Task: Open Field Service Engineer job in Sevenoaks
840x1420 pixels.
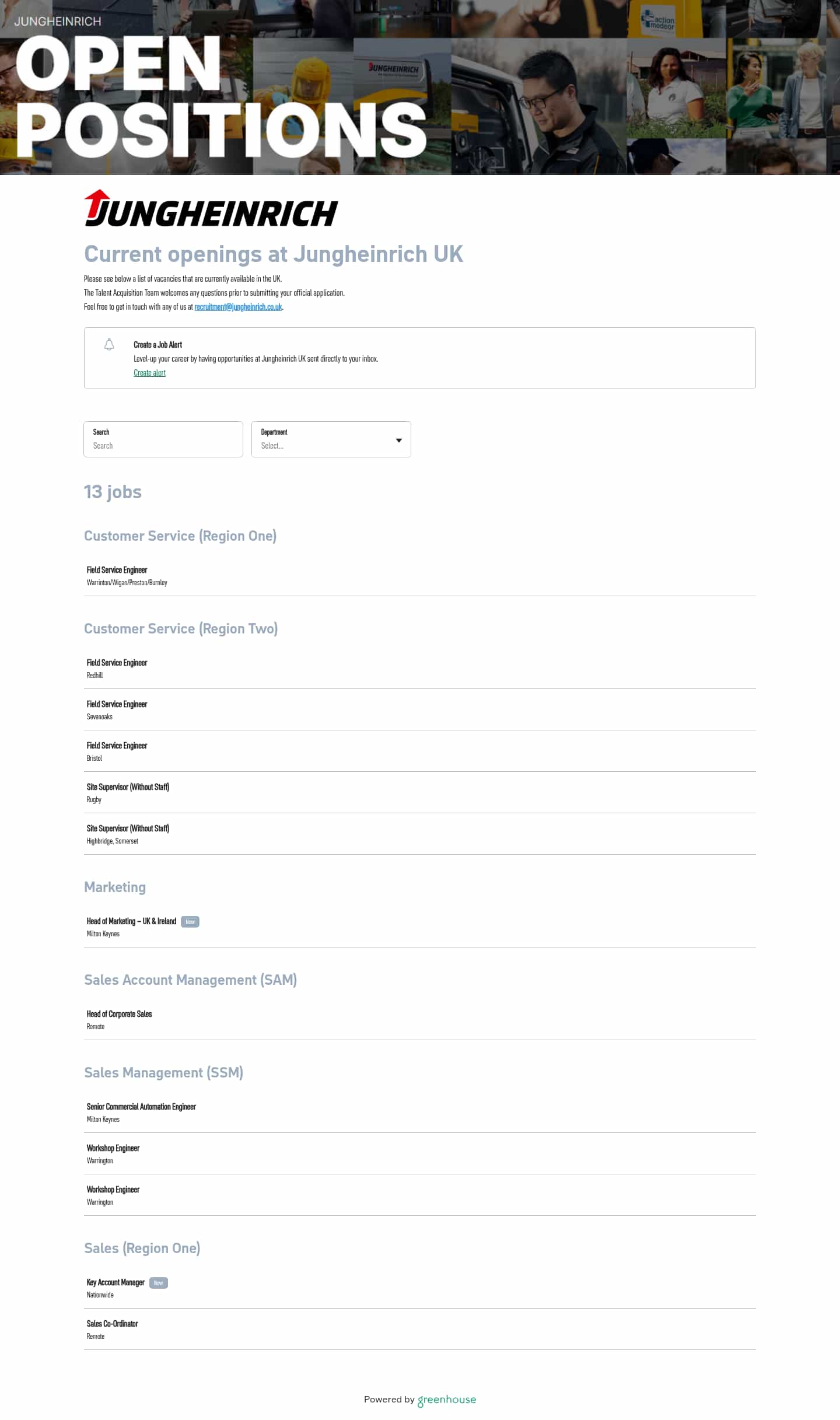Action: pos(117,704)
